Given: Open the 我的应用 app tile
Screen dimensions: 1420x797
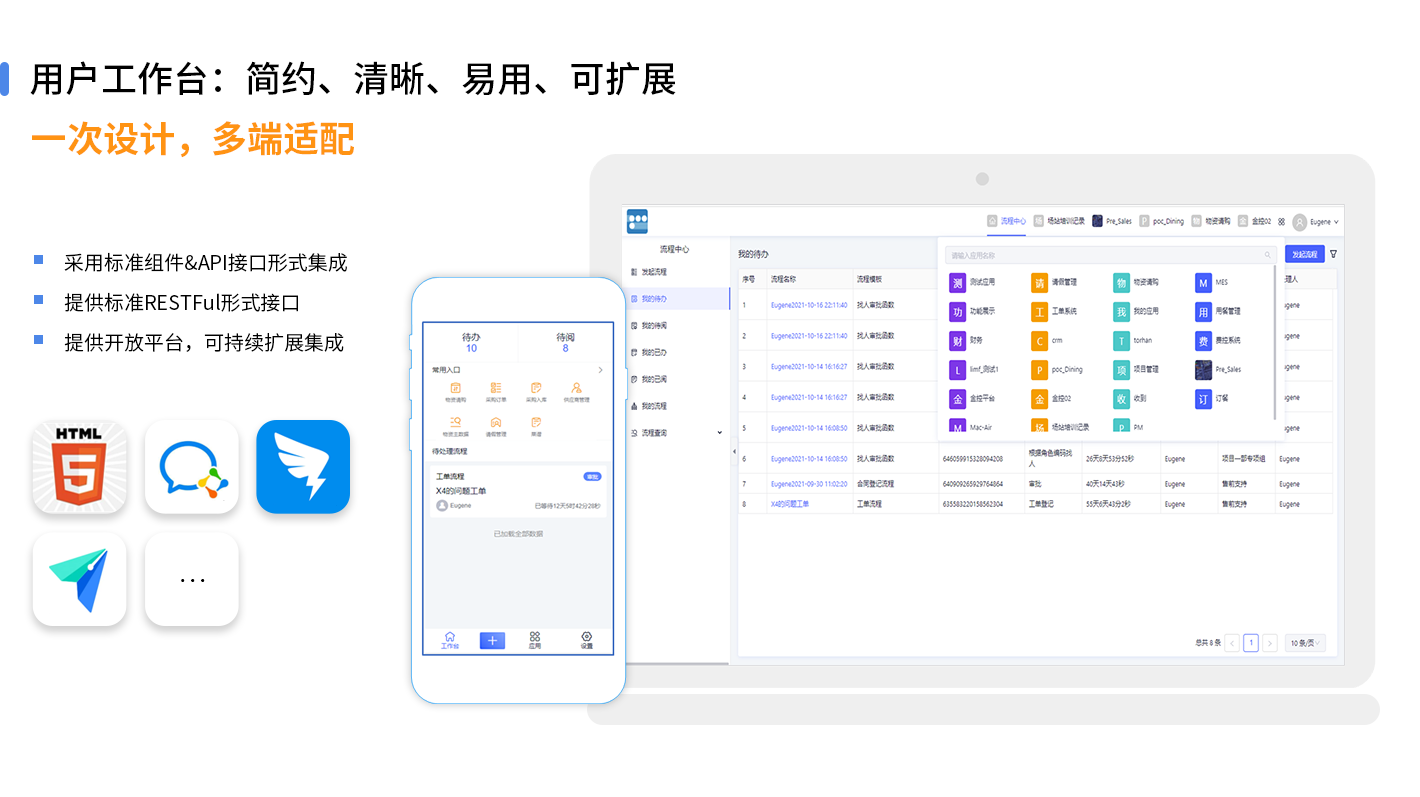Looking at the screenshot, I should (1137, 312).
